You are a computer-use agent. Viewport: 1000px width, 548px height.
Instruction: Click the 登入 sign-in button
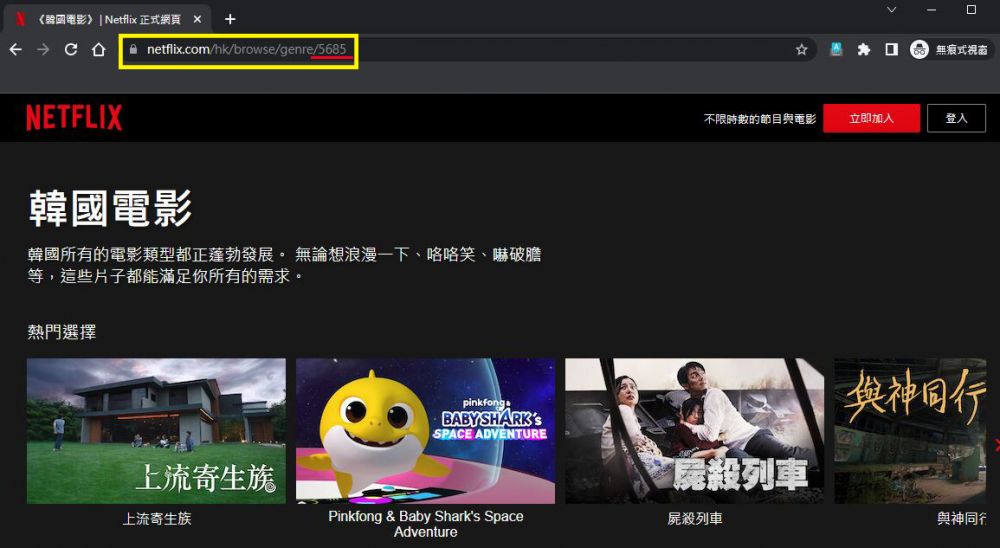tap(956, 118)
